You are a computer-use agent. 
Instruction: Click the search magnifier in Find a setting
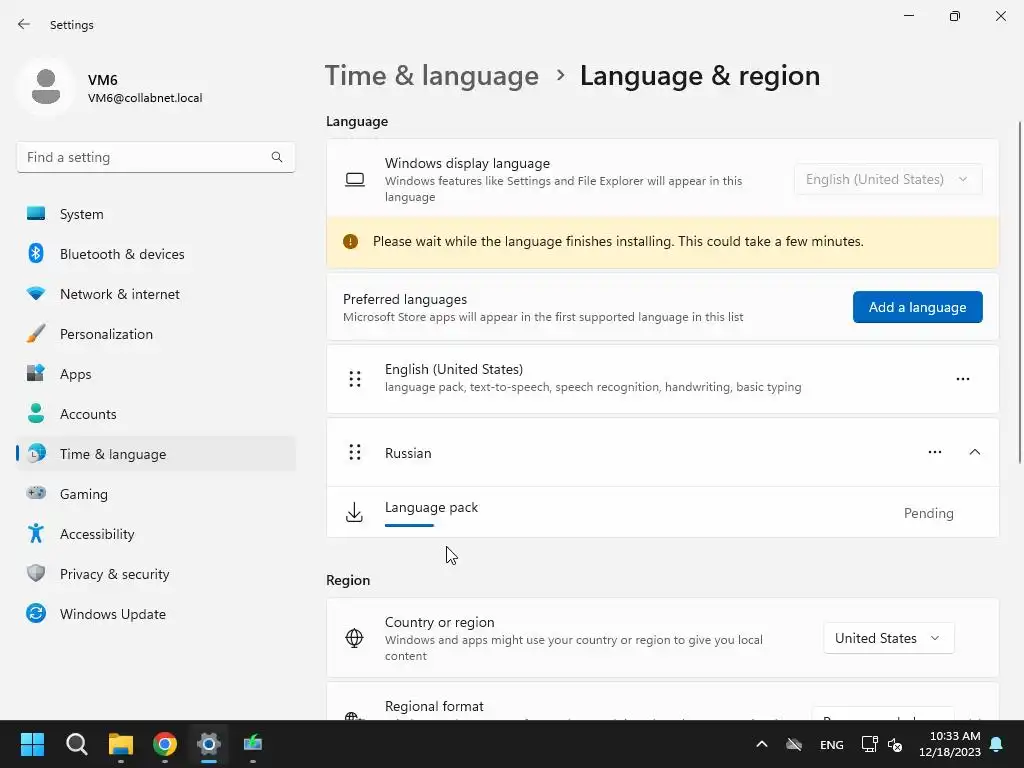tap(277, 157)
